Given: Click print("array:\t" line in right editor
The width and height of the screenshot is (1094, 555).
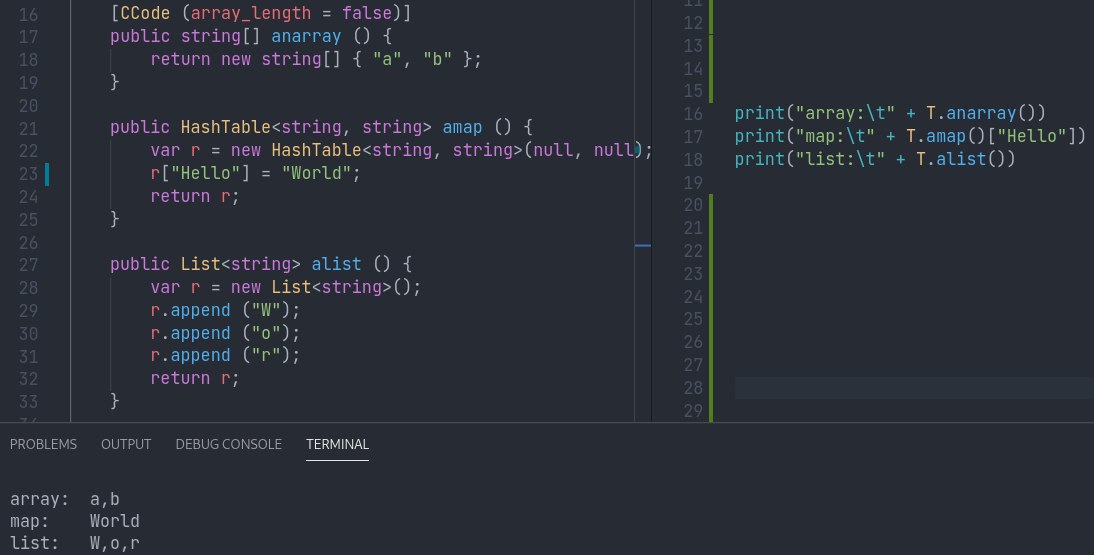Looking at the screenshot, I should click(890, 113).
